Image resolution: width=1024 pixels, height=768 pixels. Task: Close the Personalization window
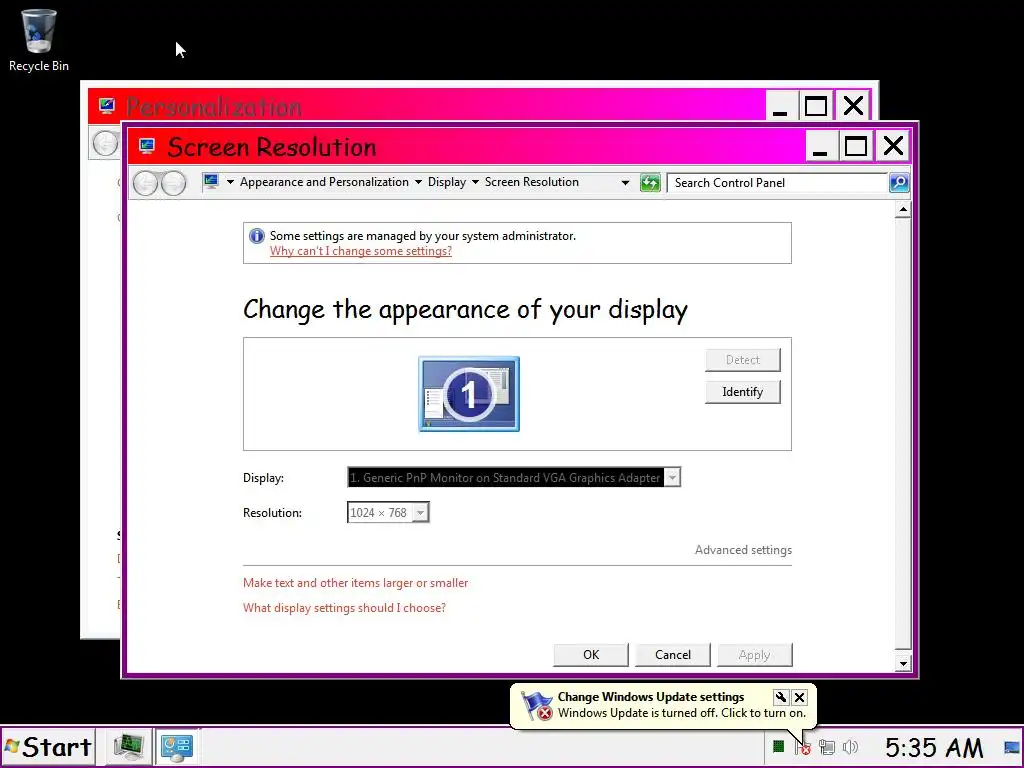pos(853,106)
